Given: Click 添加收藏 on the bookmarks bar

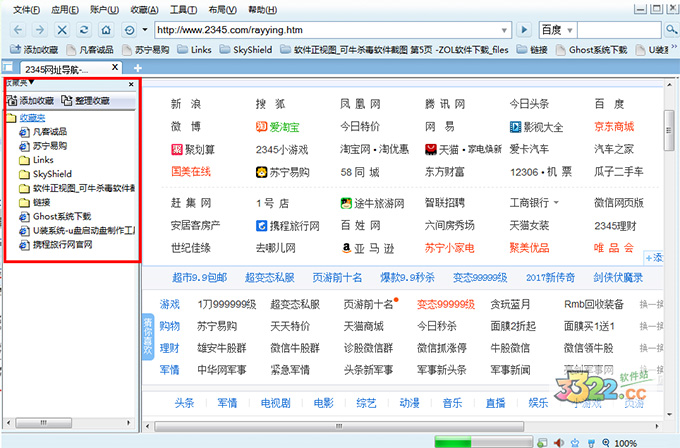Looking at the screenshot, I should [x=34, y=50].
